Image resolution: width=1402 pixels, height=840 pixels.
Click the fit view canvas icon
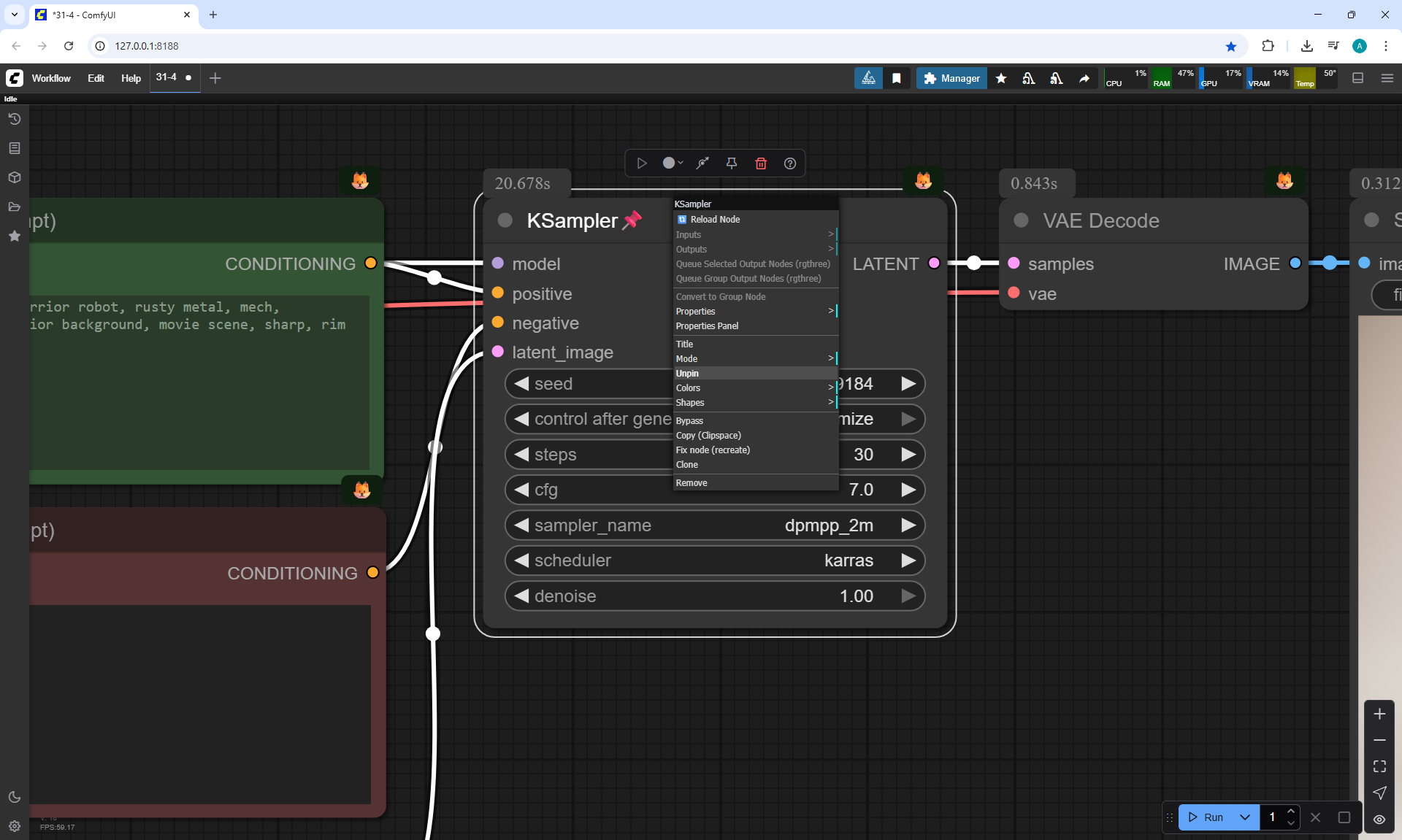pyautogui.click(x=1379, y=766)
